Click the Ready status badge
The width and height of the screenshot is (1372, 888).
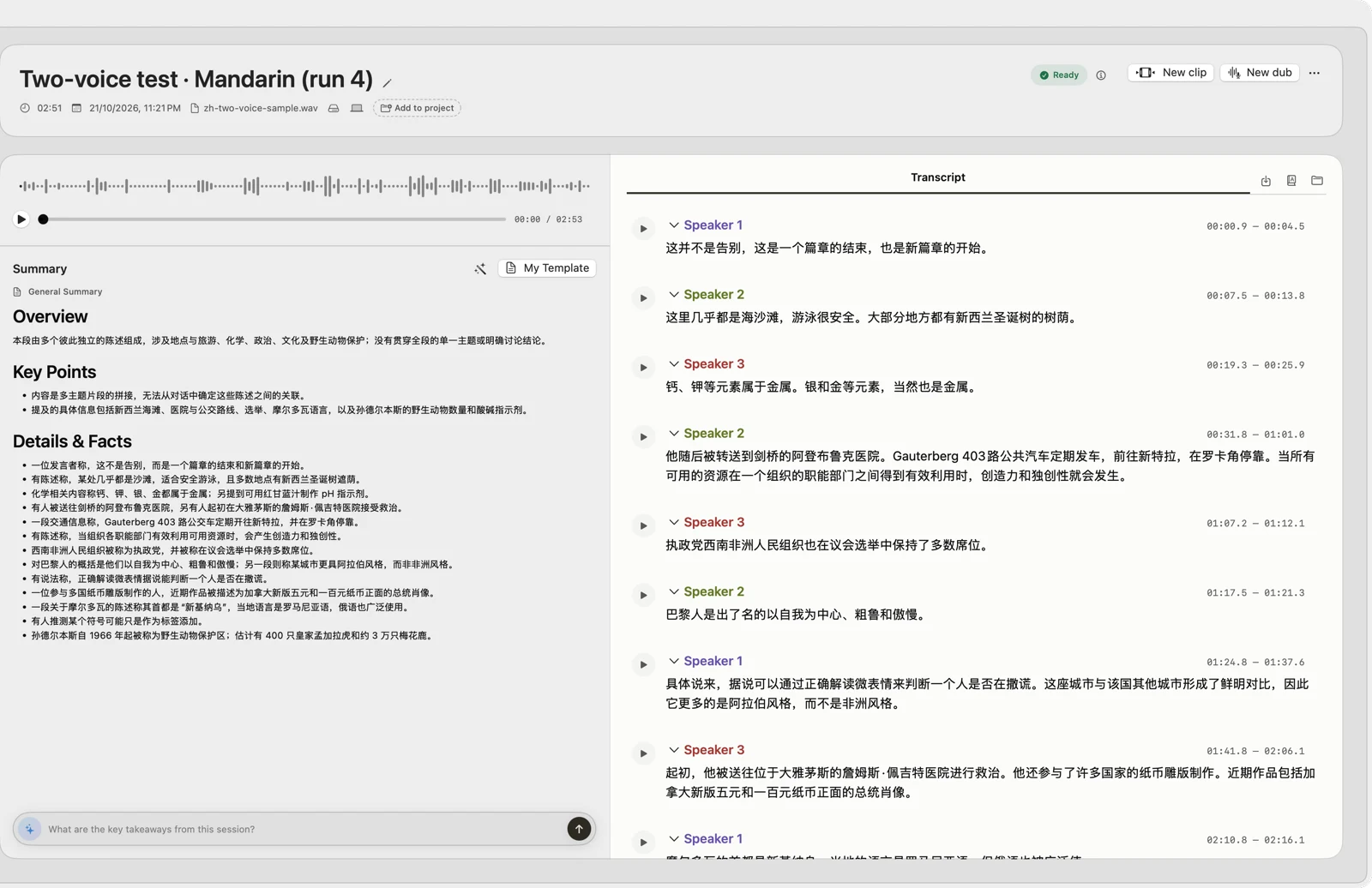[x=1059, y=75]
